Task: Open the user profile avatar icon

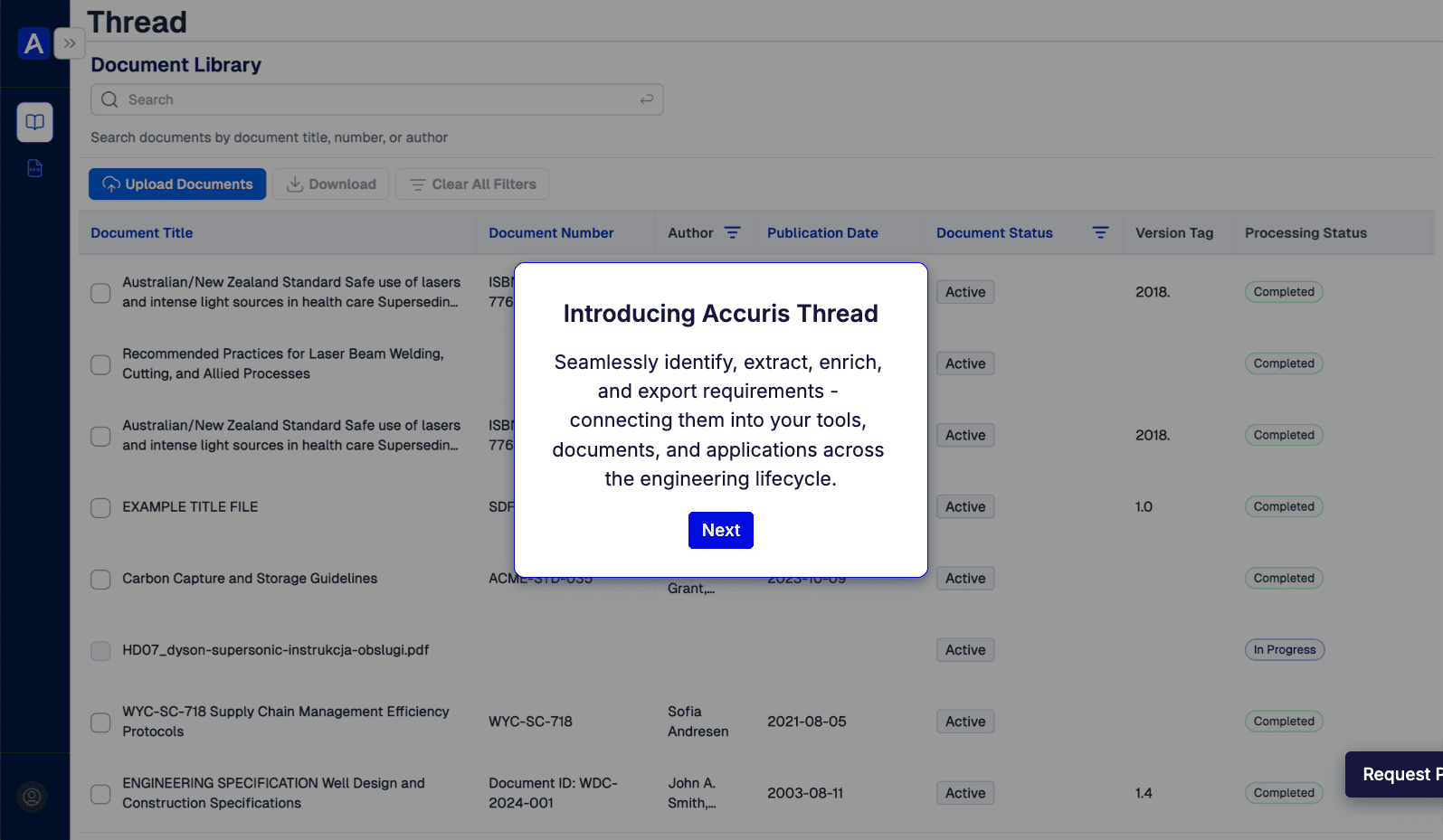Action: click(32, 797)
